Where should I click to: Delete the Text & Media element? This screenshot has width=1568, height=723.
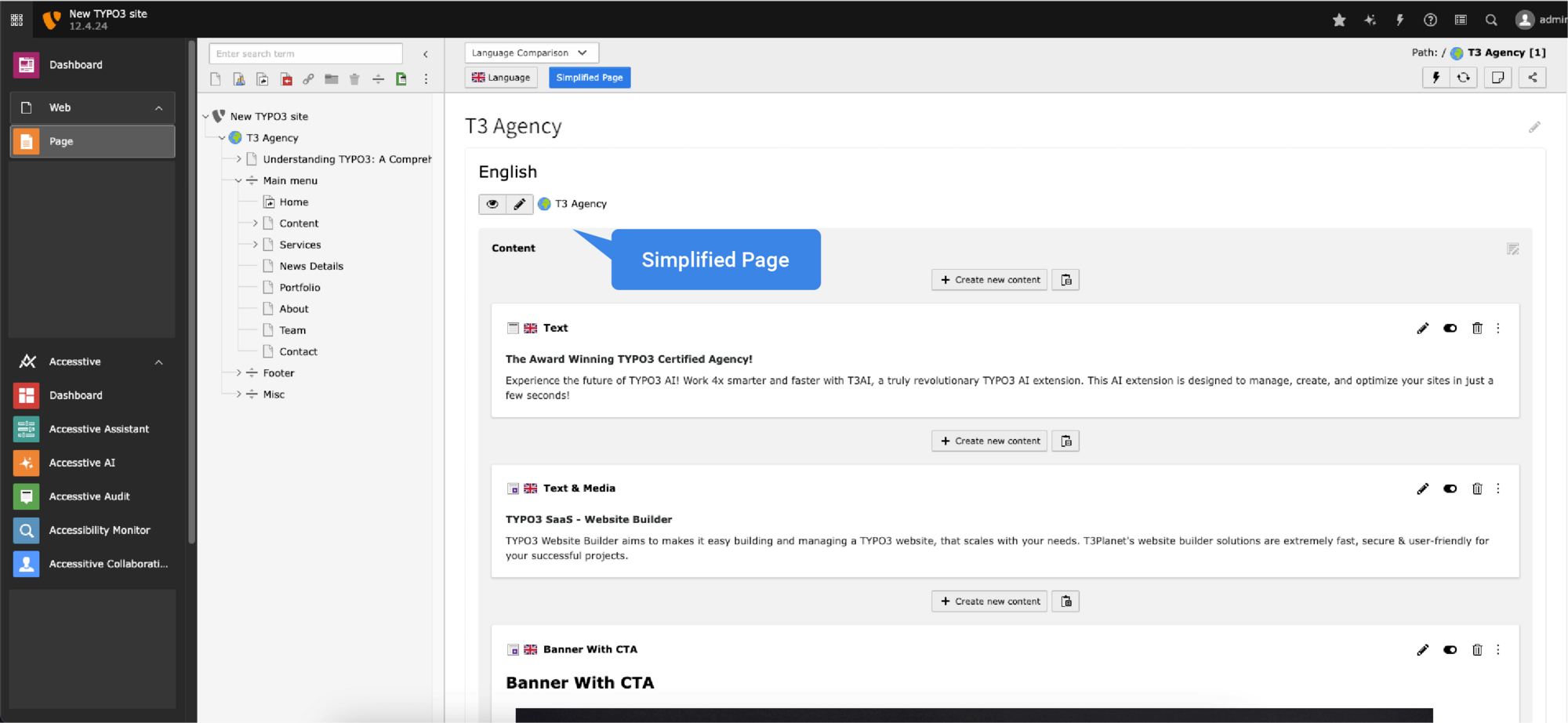[x=1477, y=489]
